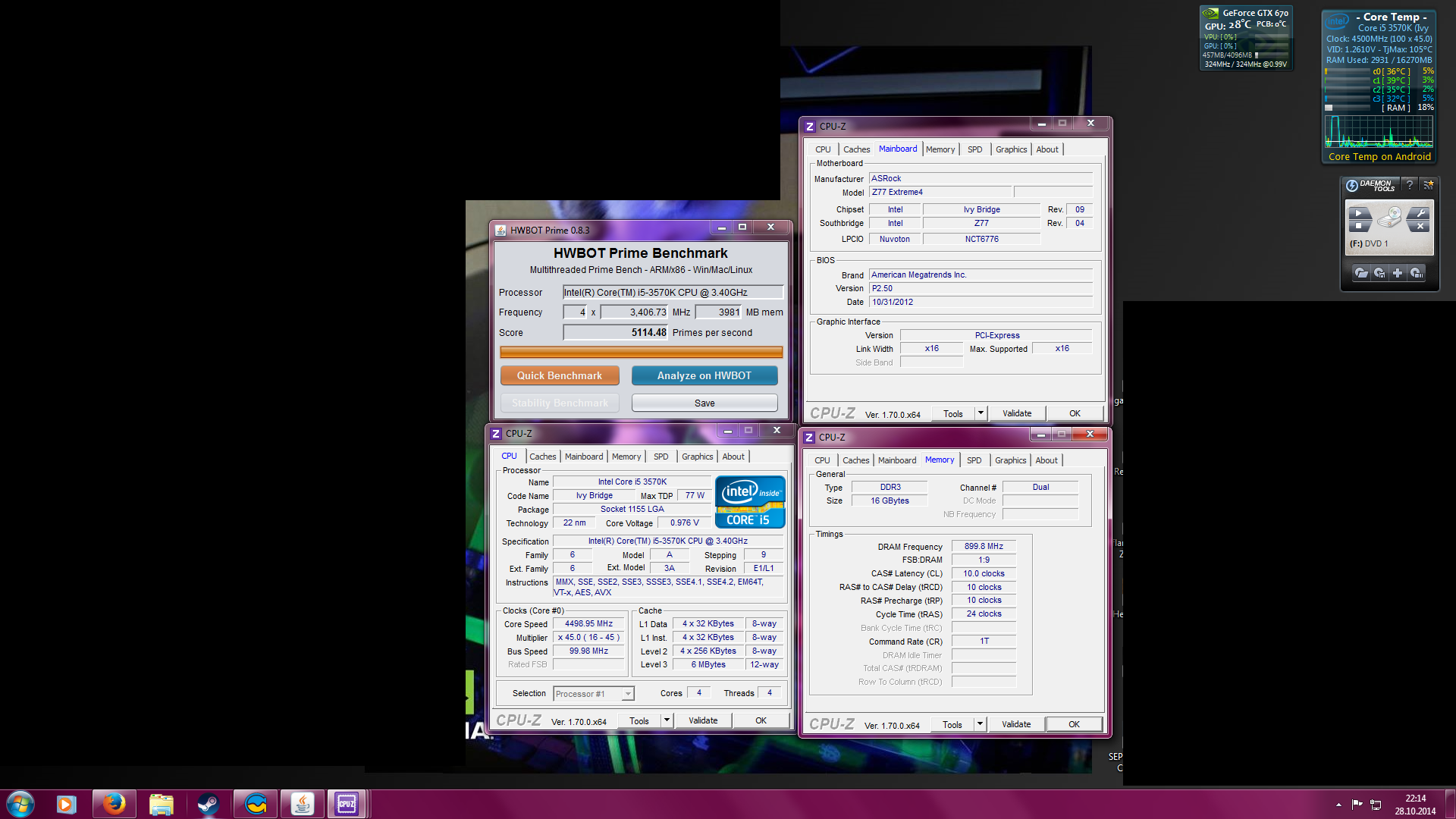Click the CPU-Z taskbar icon
Image resolution: width=1456 pixels, height=819 pixels.
(x=347, y=804)
